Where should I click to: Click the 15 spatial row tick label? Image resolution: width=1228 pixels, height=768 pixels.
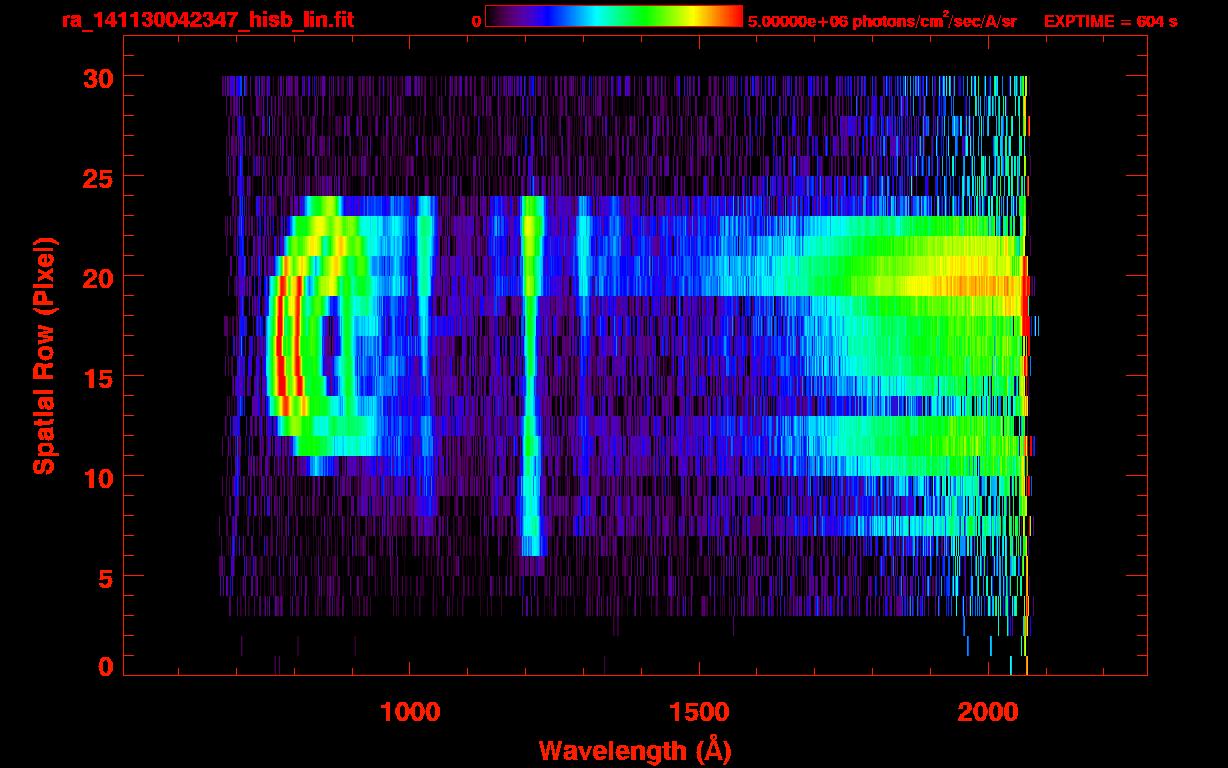pyautogui.click(x=98, y=377)
